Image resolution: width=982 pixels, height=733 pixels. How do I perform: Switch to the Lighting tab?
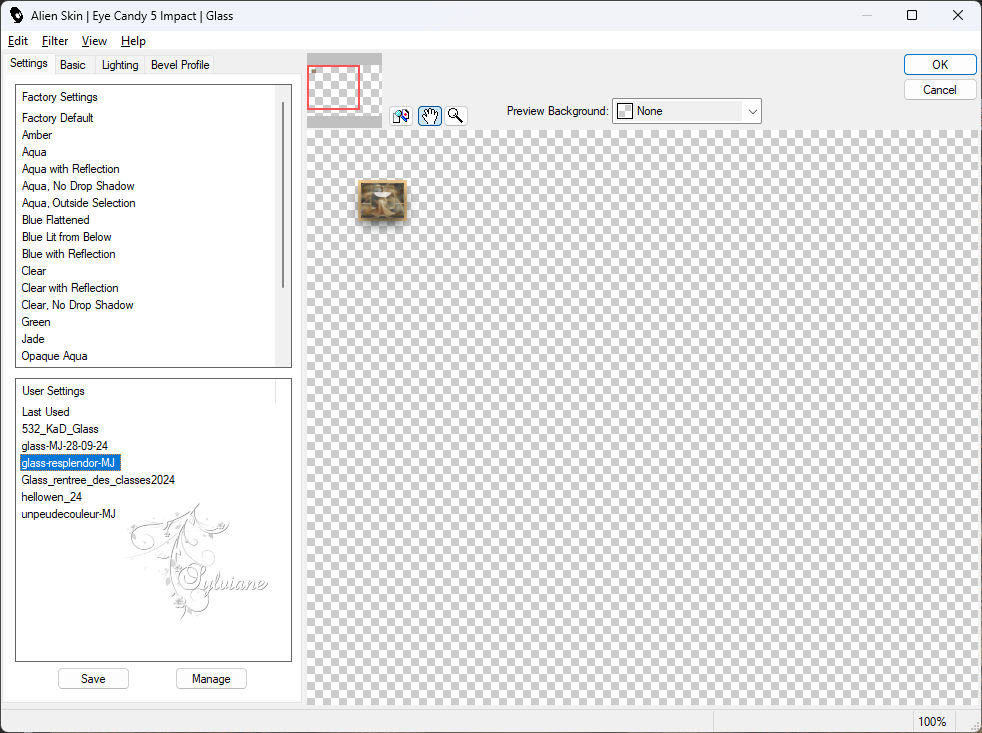point(120,65)
